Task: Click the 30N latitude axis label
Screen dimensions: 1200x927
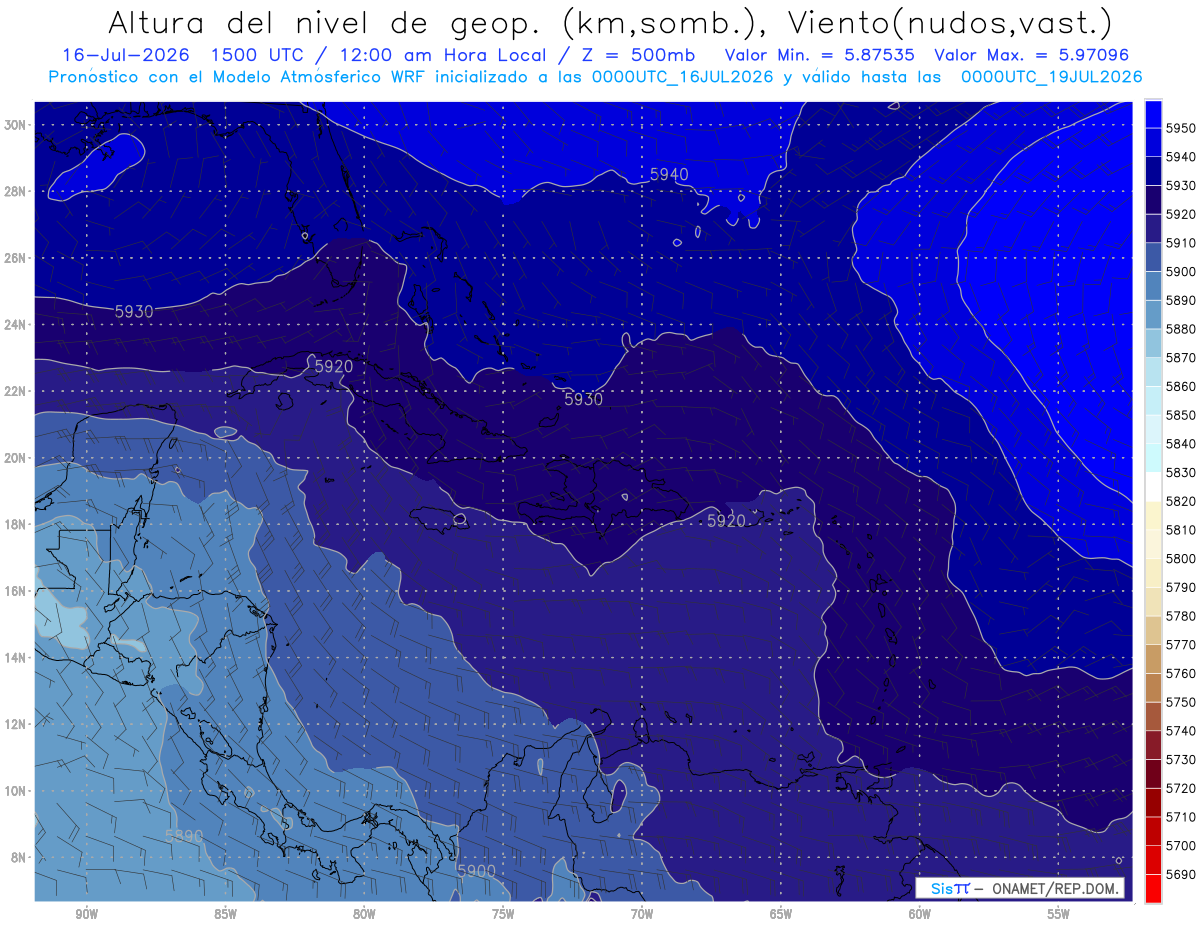Action: pos(15,124)
